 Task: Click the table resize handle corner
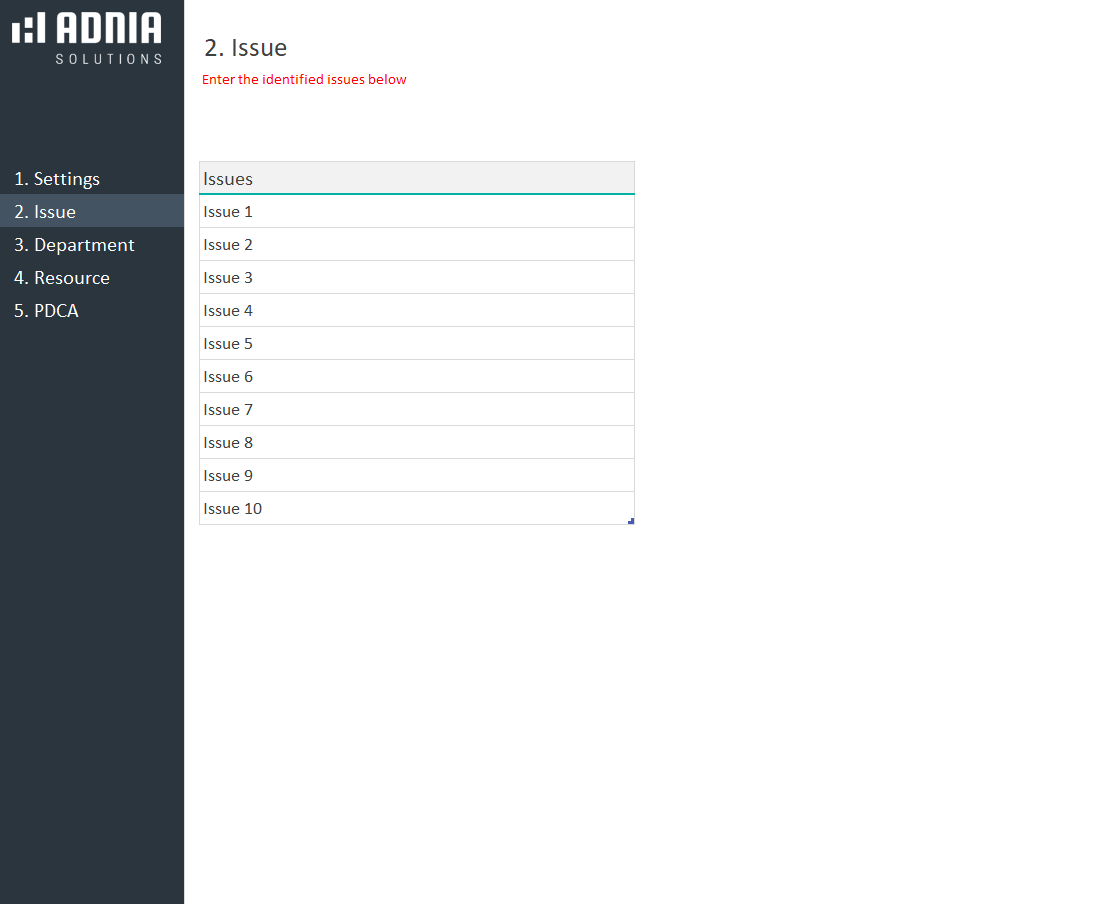point(631,521)
